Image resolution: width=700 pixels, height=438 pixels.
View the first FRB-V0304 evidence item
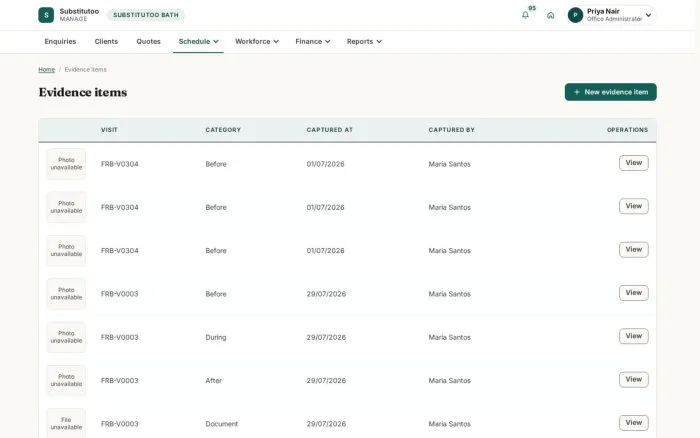(633, 163)
